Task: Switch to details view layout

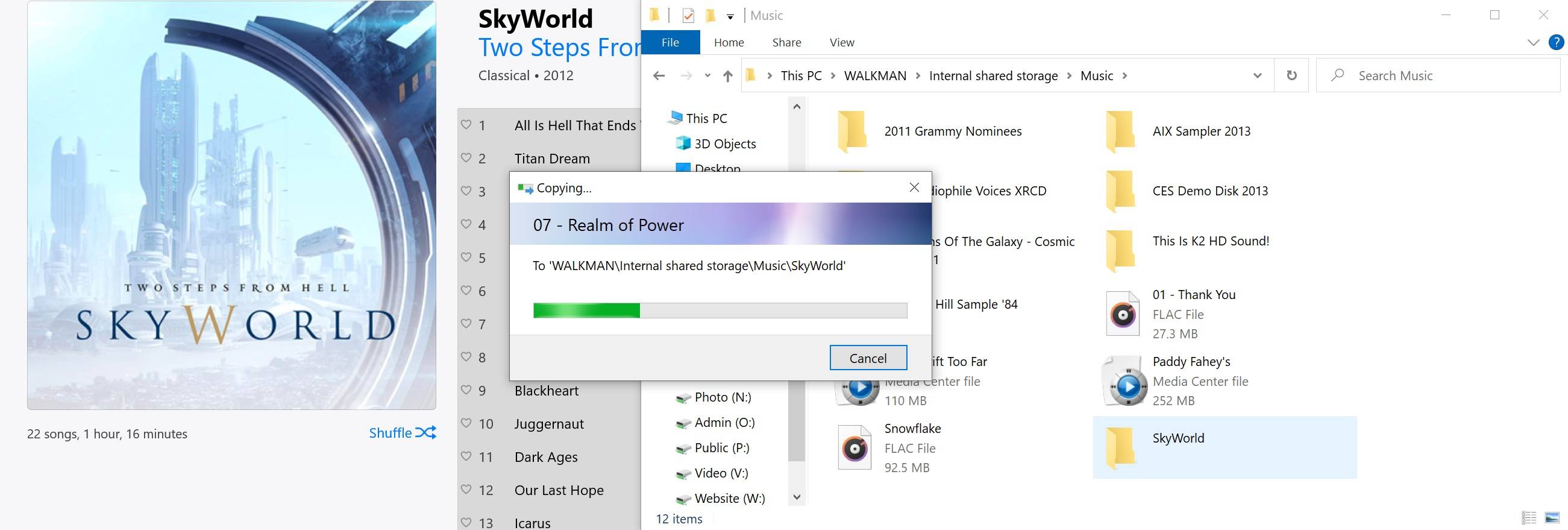Action: [1528, 518]
